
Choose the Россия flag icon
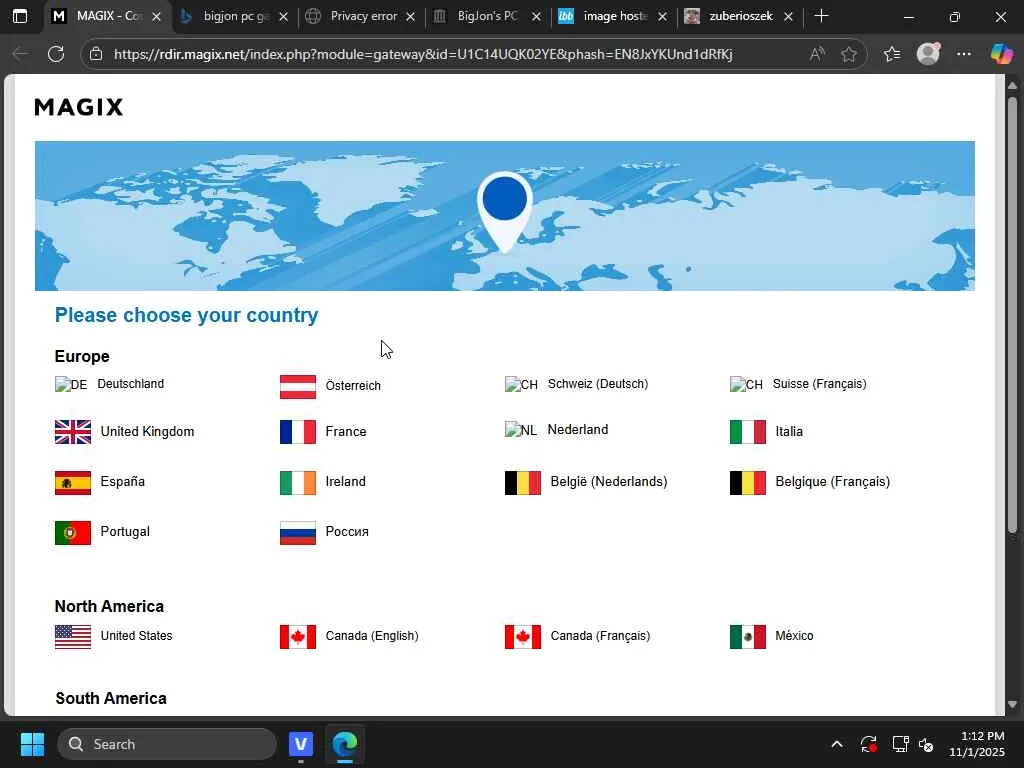pos(298,533)
